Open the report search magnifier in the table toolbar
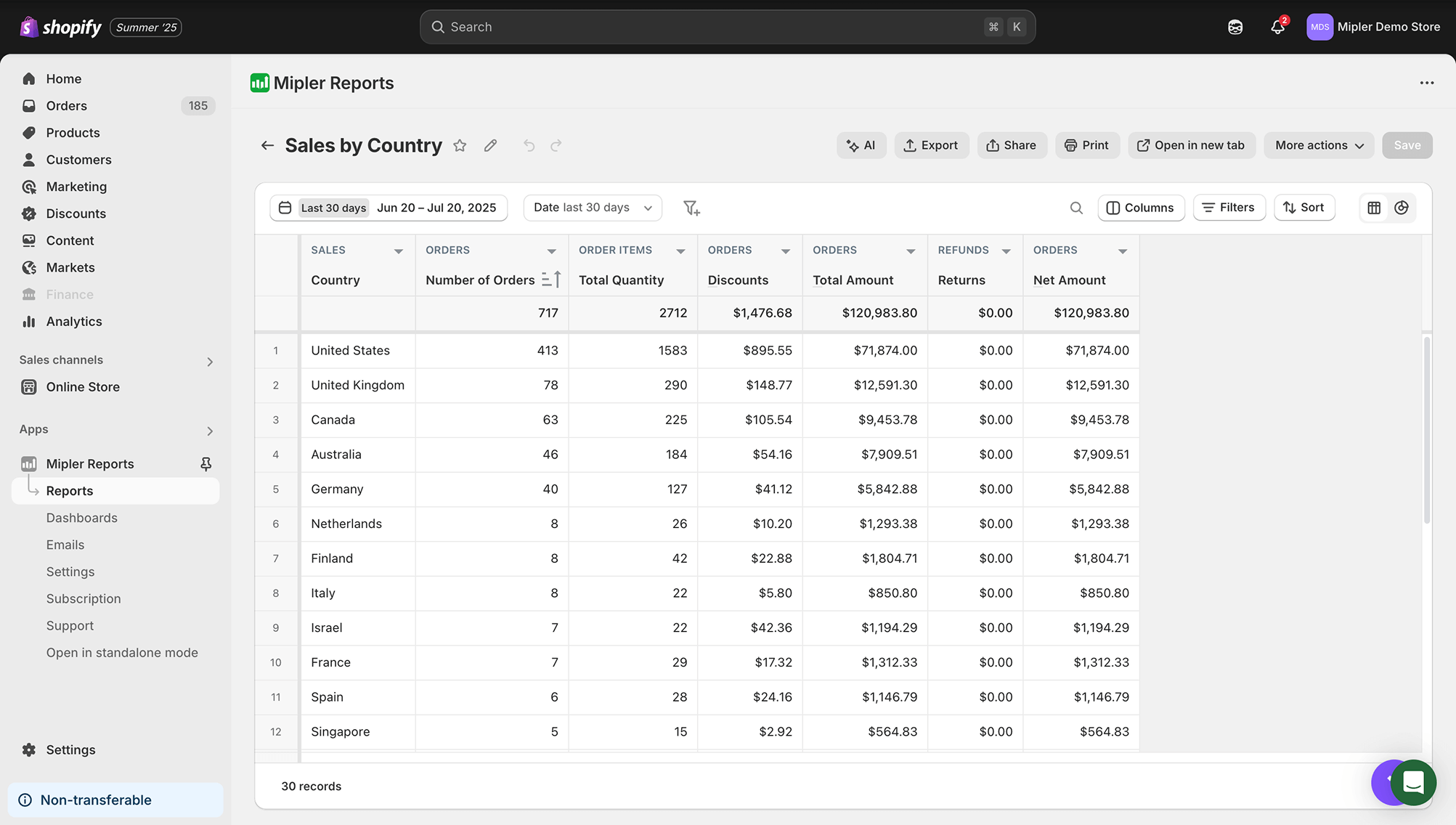Screen dimensions: 1456x825 pos(1077,208)
